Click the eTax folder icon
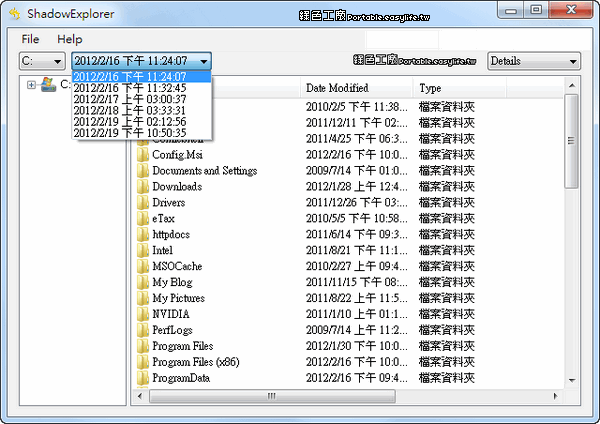 [143, 219]
